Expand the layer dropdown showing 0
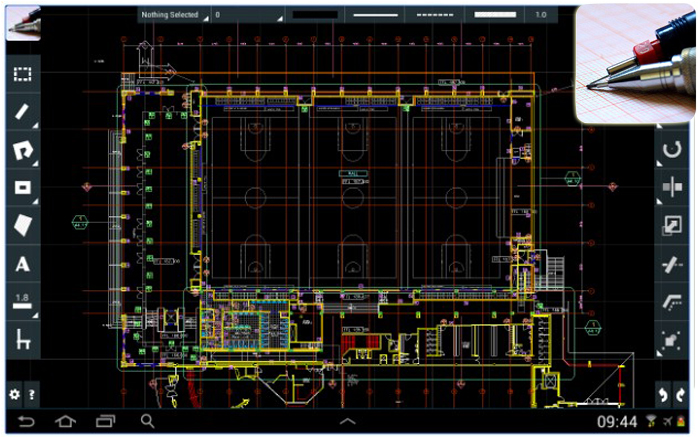The height and width of the screenshot is (437, 700). [247, 16]
